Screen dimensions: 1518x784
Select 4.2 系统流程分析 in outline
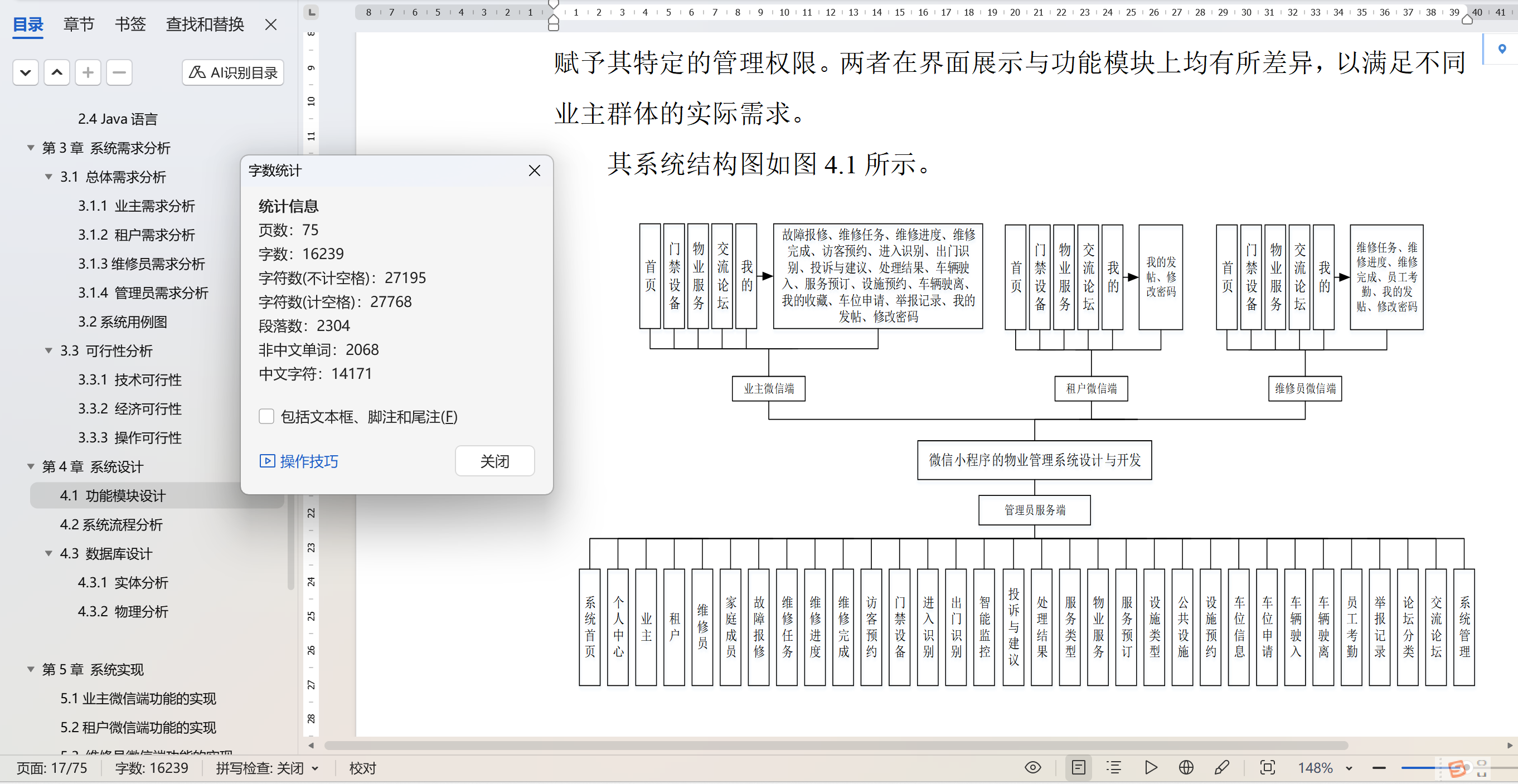(x=111, y=524)
